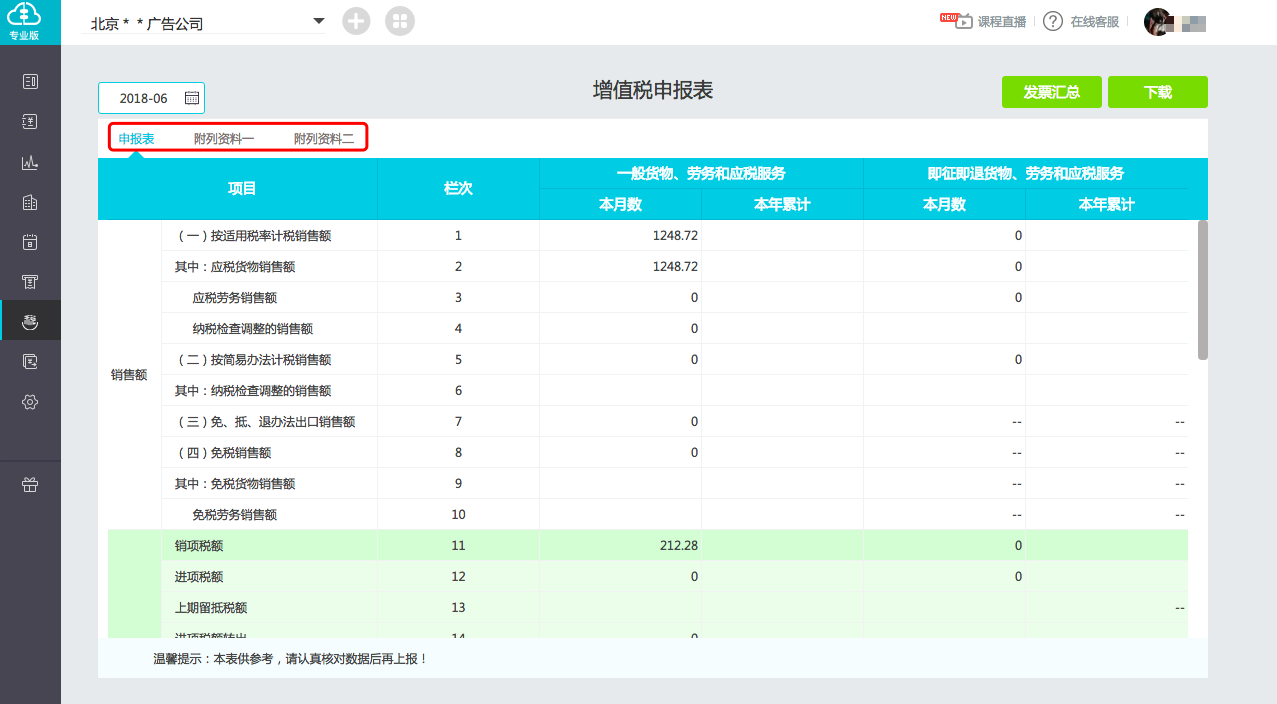The width and height of the screenshot is (1277, 704).
Task: Switch to the 附列资料二 tab
Action: [x=324, y=139]
